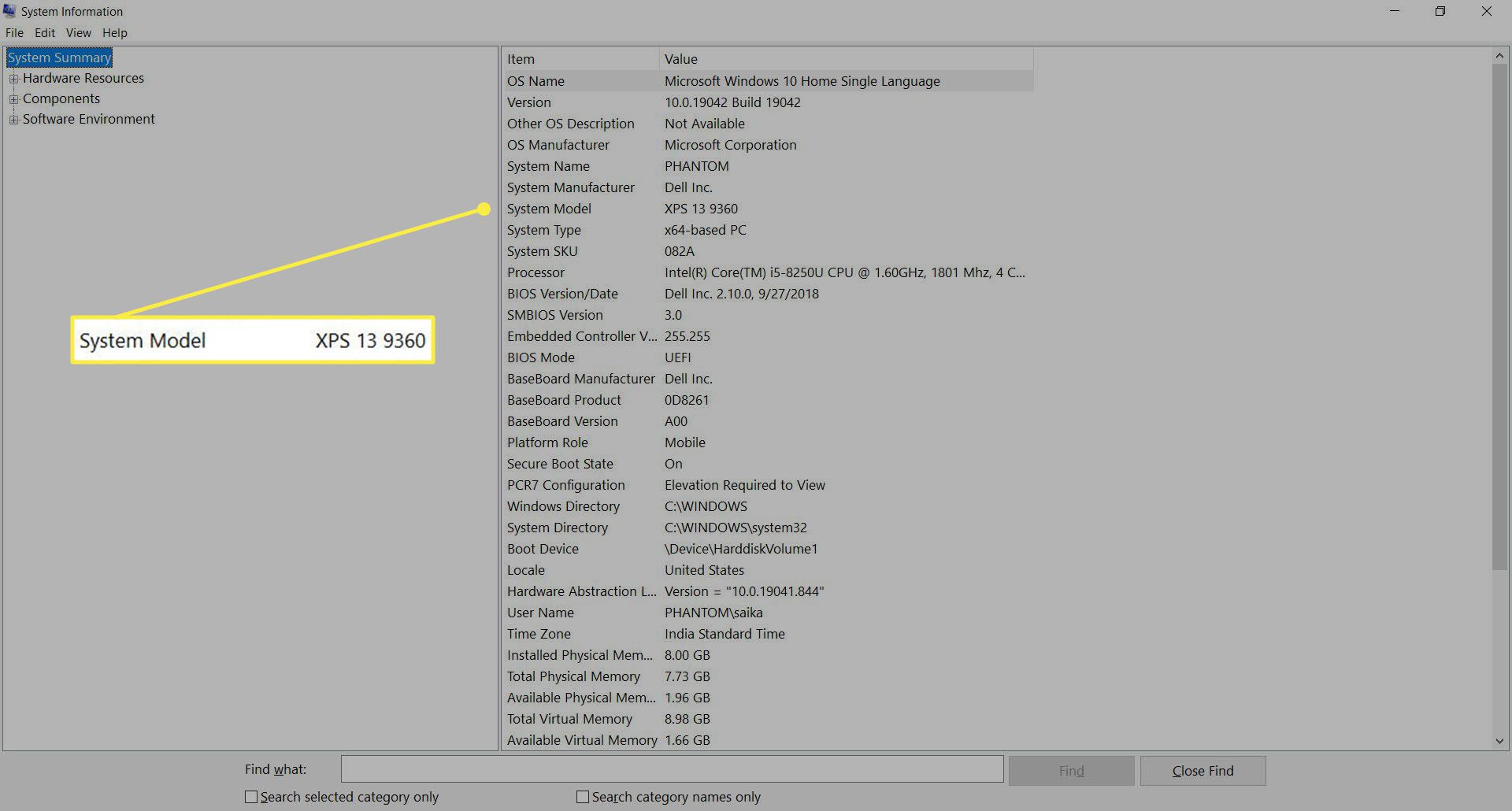Click the vertical scrollbar thumb

tap(1499, 317)
